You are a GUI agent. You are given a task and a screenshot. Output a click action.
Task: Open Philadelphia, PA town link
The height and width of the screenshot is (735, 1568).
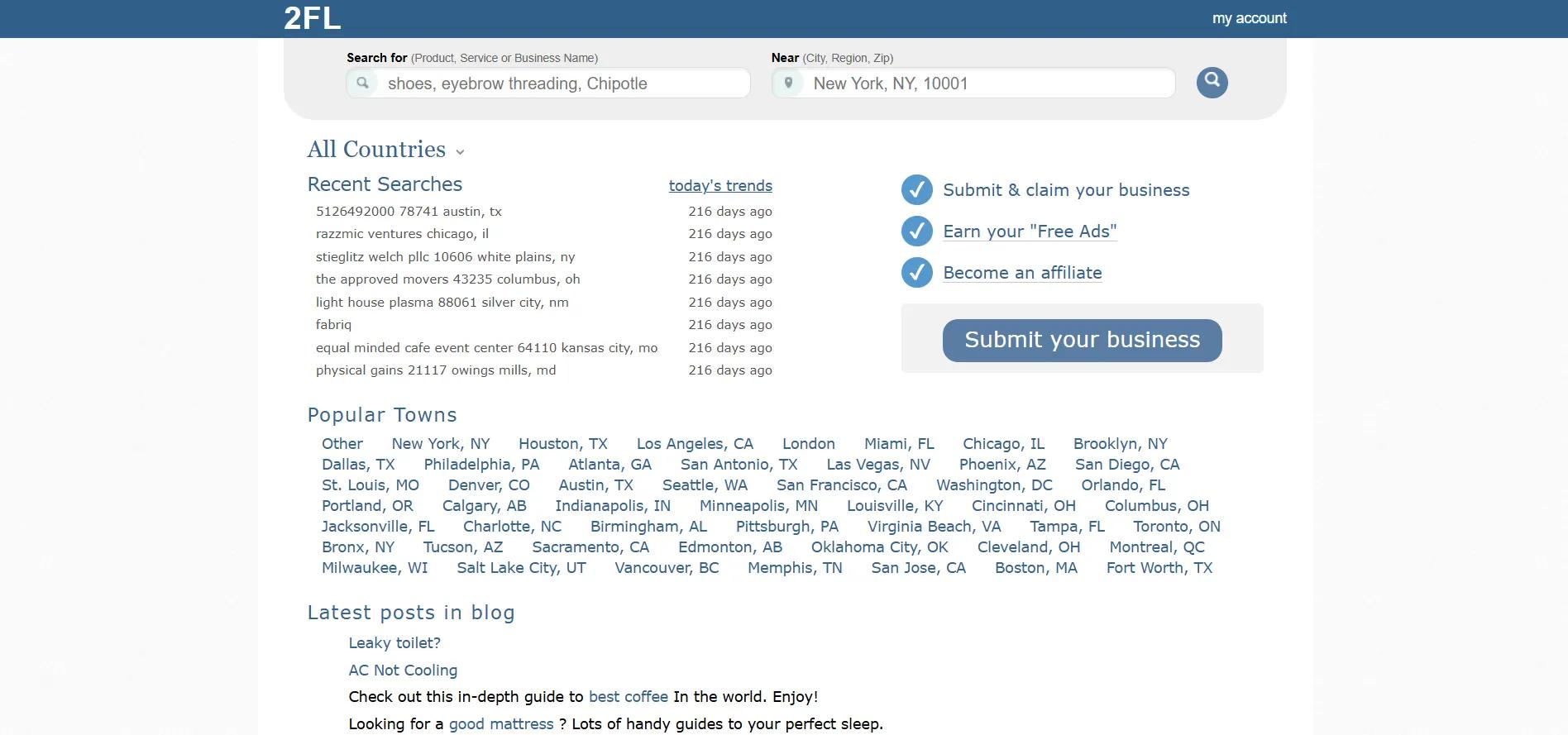481,465
